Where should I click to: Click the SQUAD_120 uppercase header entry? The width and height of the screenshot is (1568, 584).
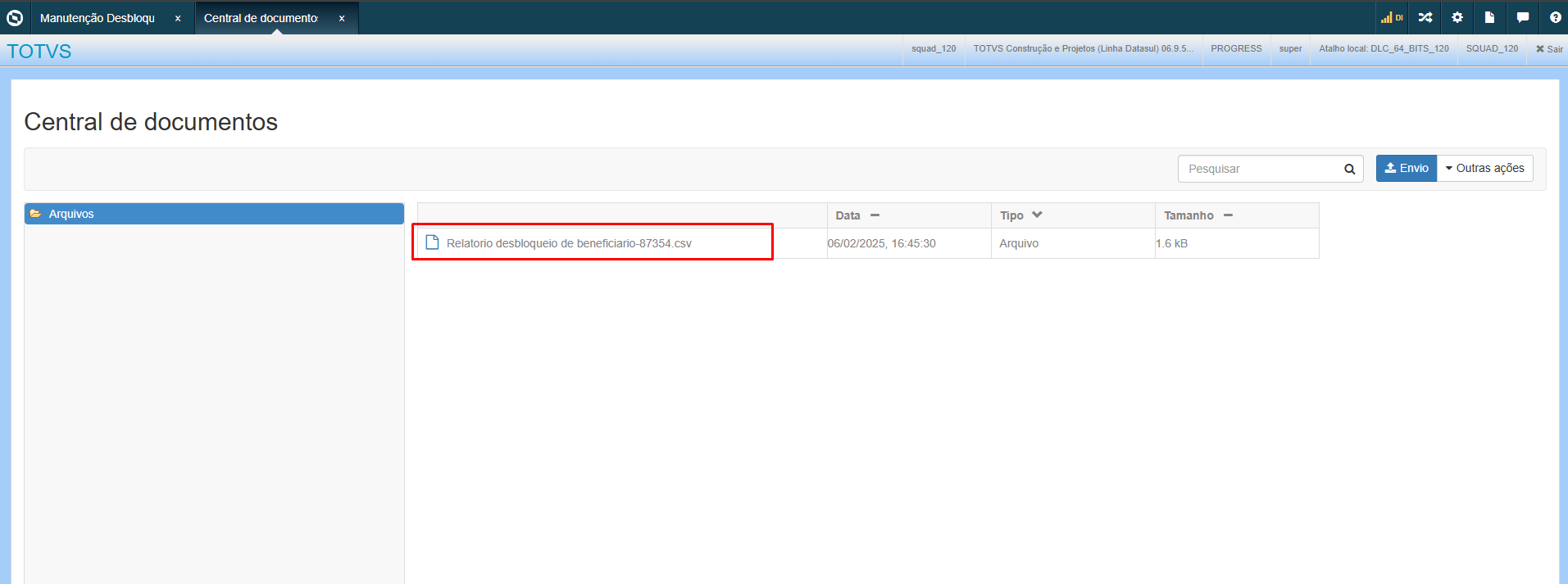pyautogui.click(x=1492, y=48)
